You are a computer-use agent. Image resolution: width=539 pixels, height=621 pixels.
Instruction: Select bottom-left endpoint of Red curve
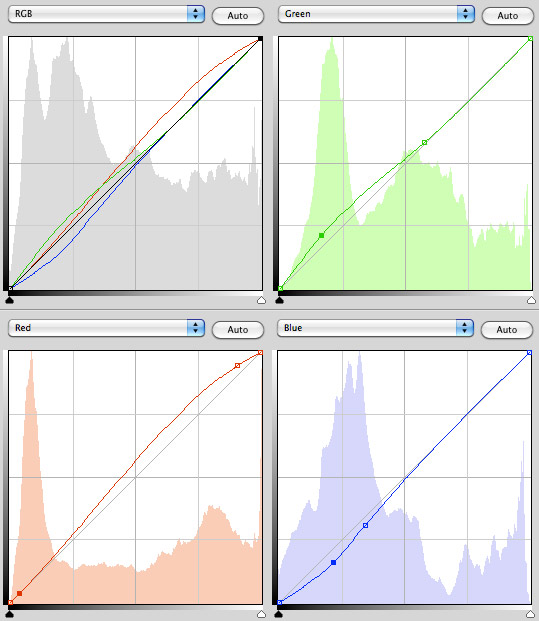[11, 602]
